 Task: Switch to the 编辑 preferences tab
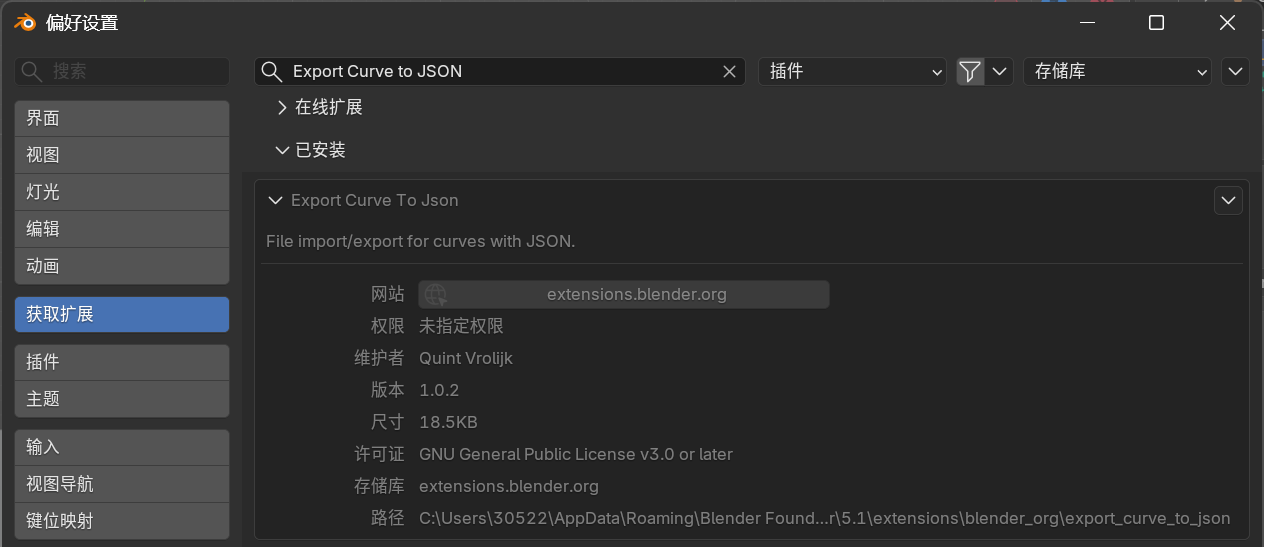(122, 229)
